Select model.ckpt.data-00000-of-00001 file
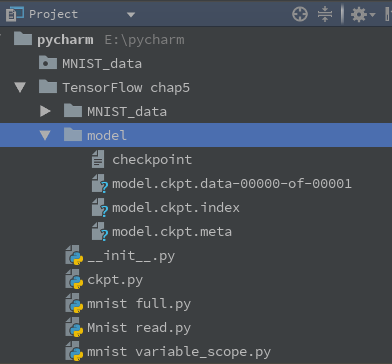The height and width of the screenshot is (364, 392). click(232, 184)
